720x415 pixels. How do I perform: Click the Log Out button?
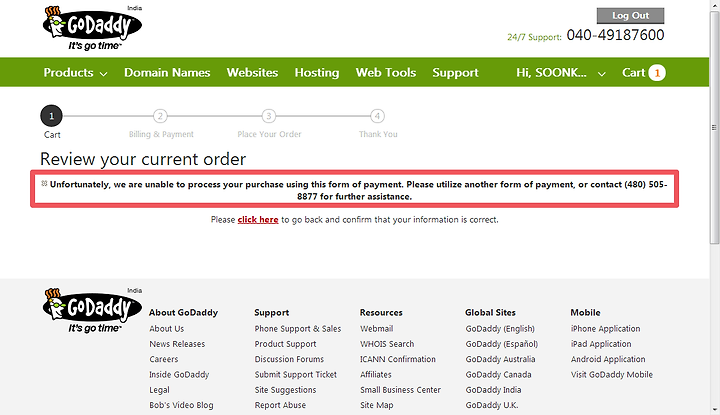[630, 16]
